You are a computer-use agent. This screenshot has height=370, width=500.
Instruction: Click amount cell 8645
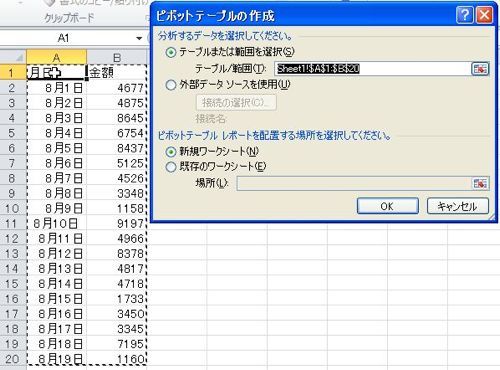coord(117,118)
